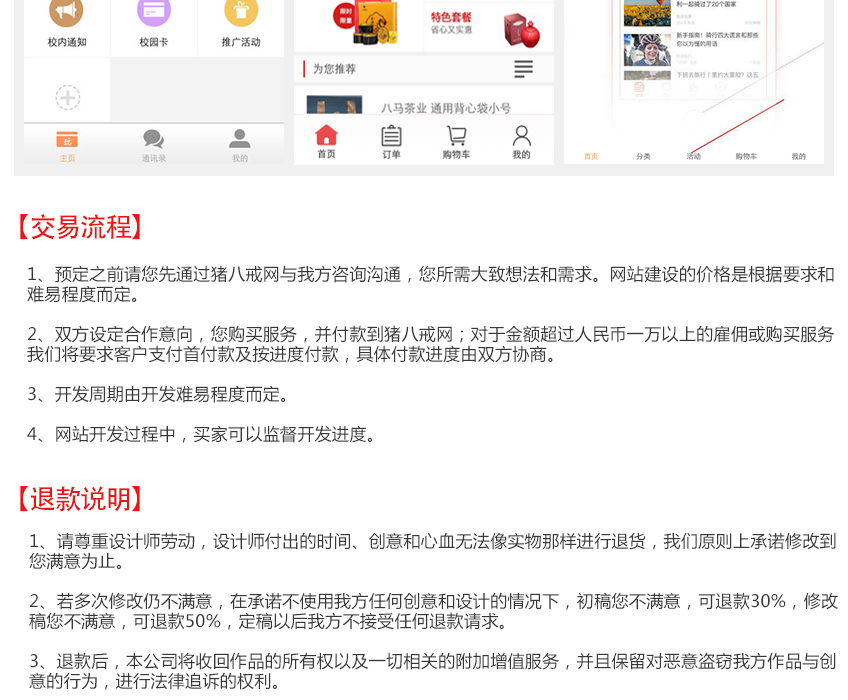
Task: Tap the purple 校园卡 card icon
Action: click(x=153, y=12)
